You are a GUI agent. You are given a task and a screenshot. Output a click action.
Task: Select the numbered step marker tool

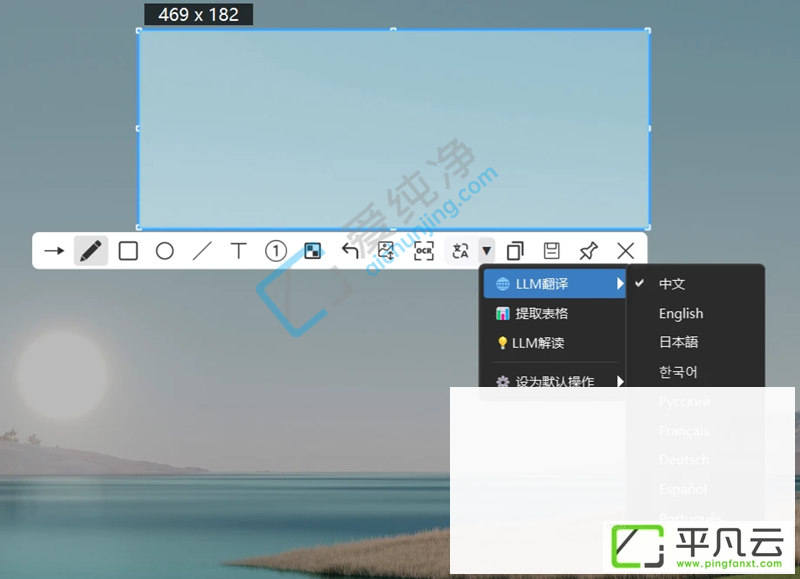pos(276,251)
